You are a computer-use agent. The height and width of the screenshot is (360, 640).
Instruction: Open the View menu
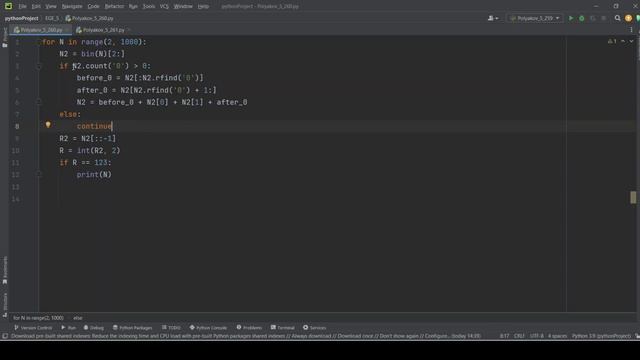tap(51, 6)
